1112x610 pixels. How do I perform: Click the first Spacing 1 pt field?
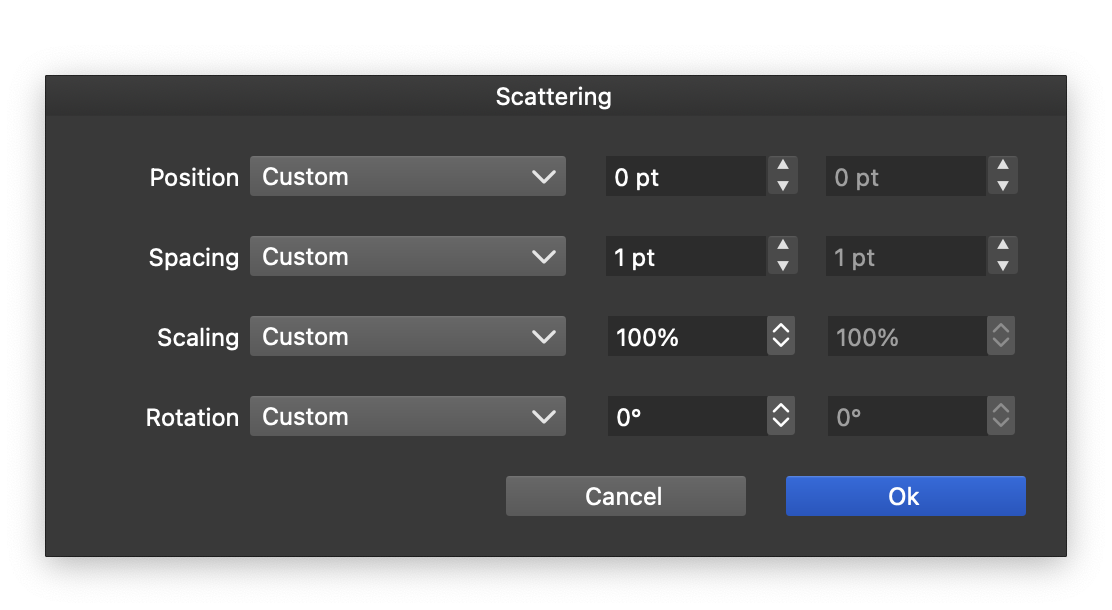(x=686, y=257)
